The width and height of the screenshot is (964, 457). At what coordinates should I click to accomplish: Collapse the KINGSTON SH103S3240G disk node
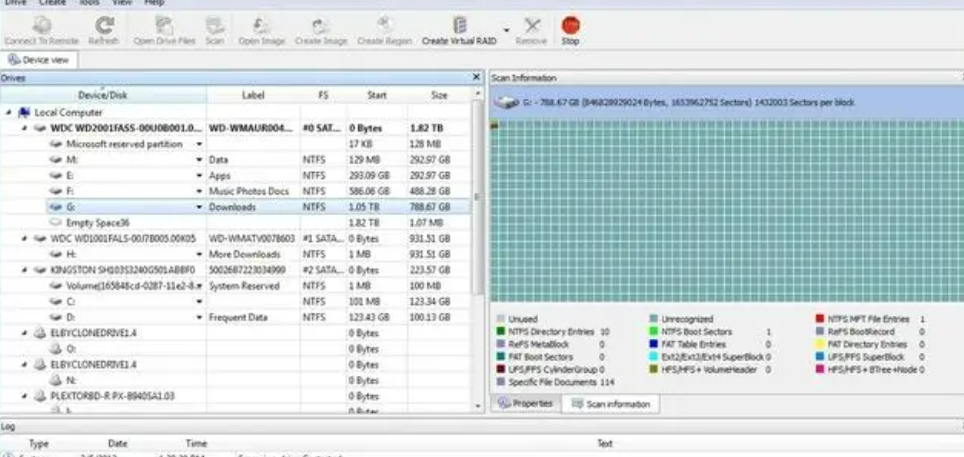(x=25, y=270)
